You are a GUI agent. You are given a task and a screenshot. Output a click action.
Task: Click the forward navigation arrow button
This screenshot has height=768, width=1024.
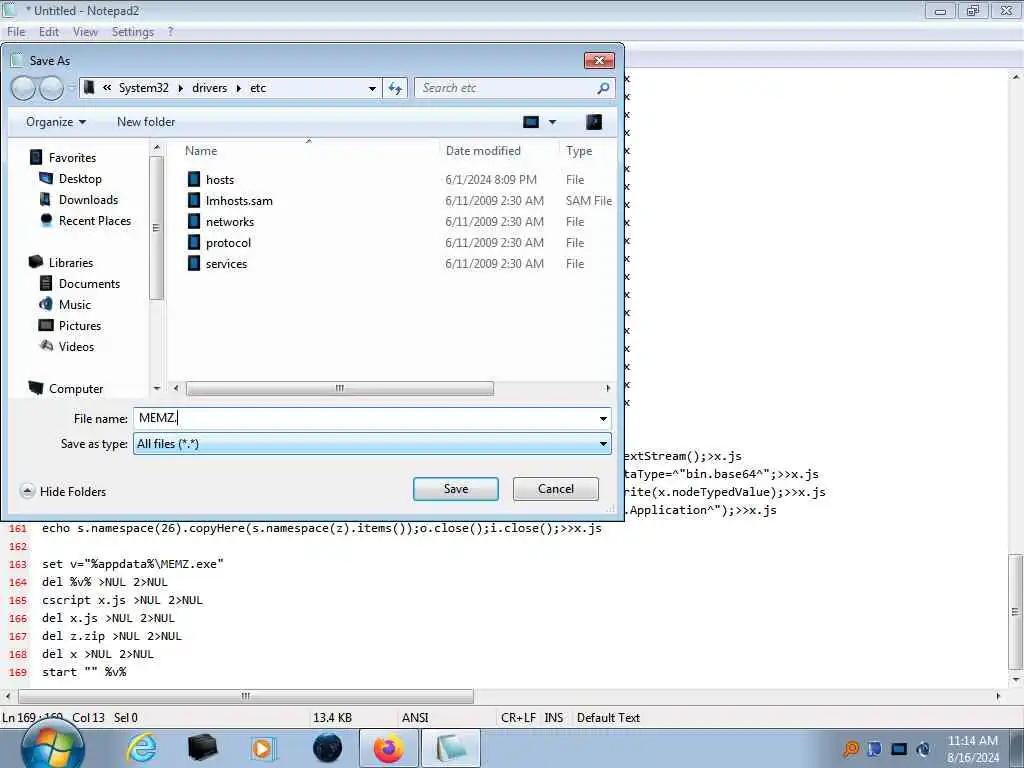[52, 88]
